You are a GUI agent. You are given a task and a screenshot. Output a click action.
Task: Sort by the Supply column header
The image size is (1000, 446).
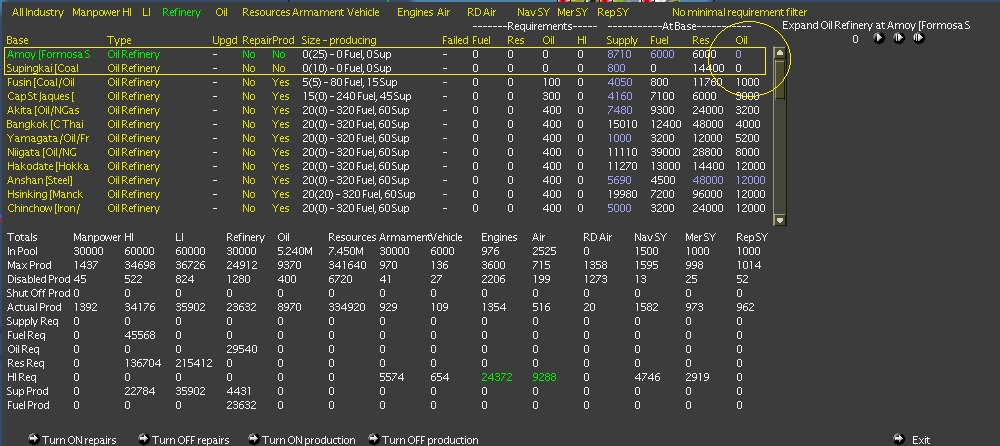click(622, 40)
